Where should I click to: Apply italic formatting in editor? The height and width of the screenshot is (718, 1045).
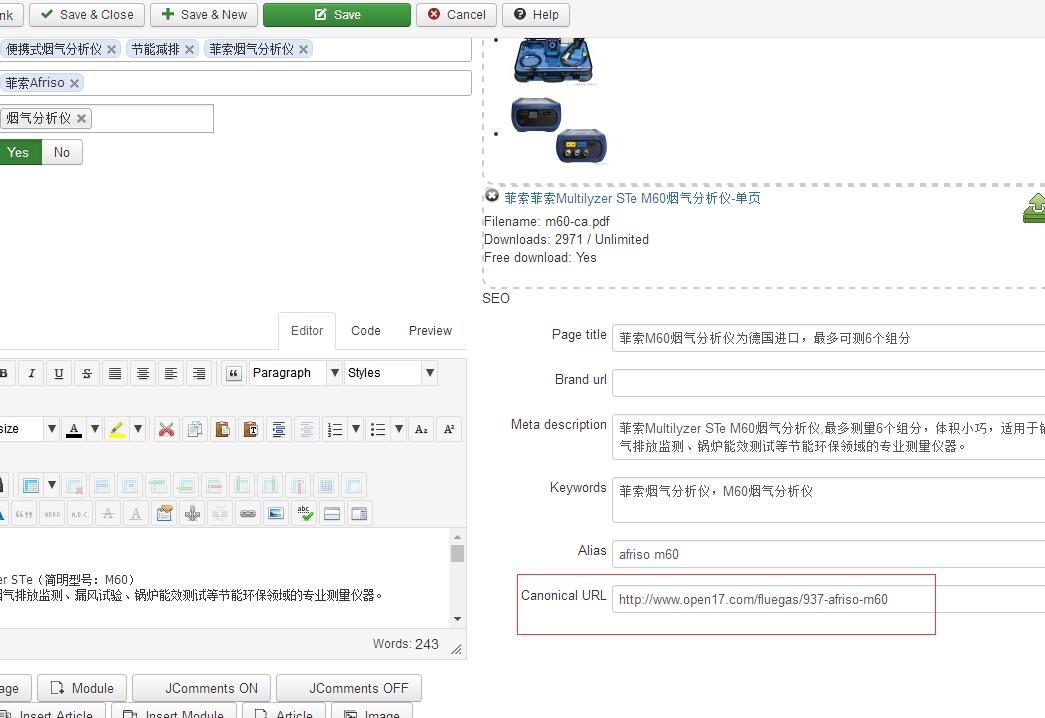(x=31, y=373)
